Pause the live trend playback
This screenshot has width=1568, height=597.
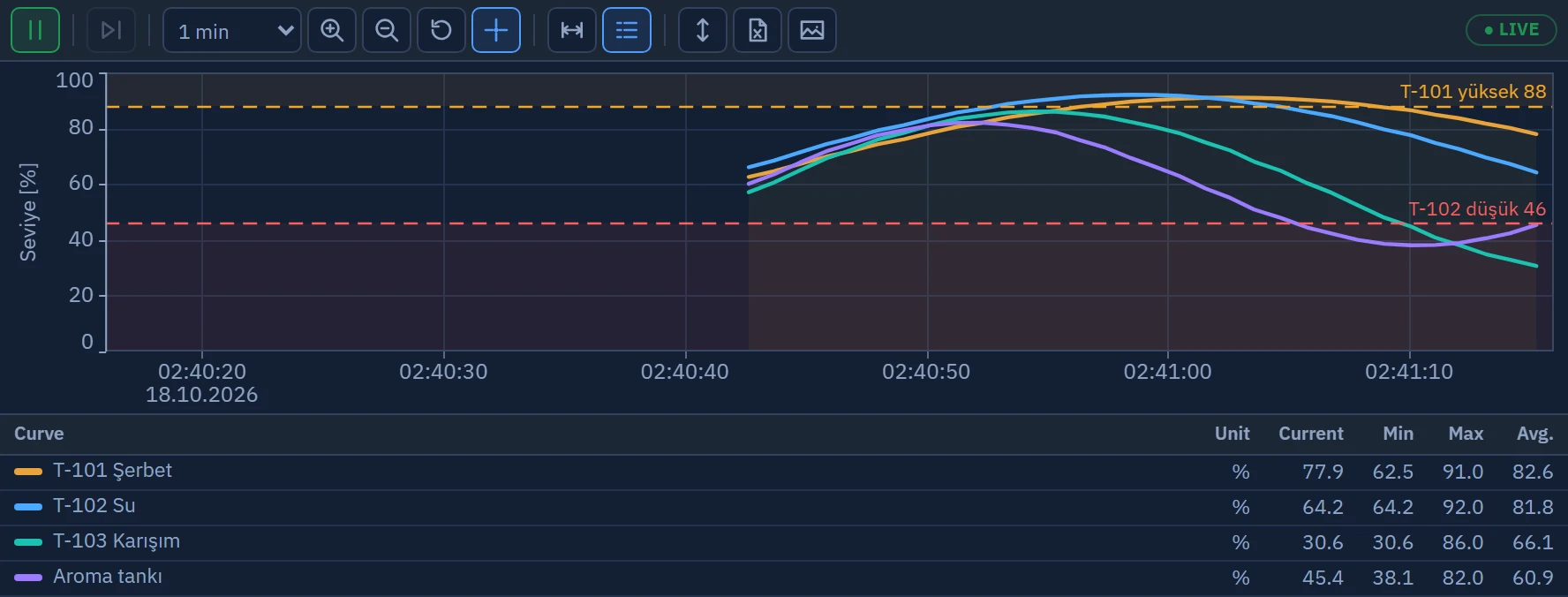pos(35,30)
